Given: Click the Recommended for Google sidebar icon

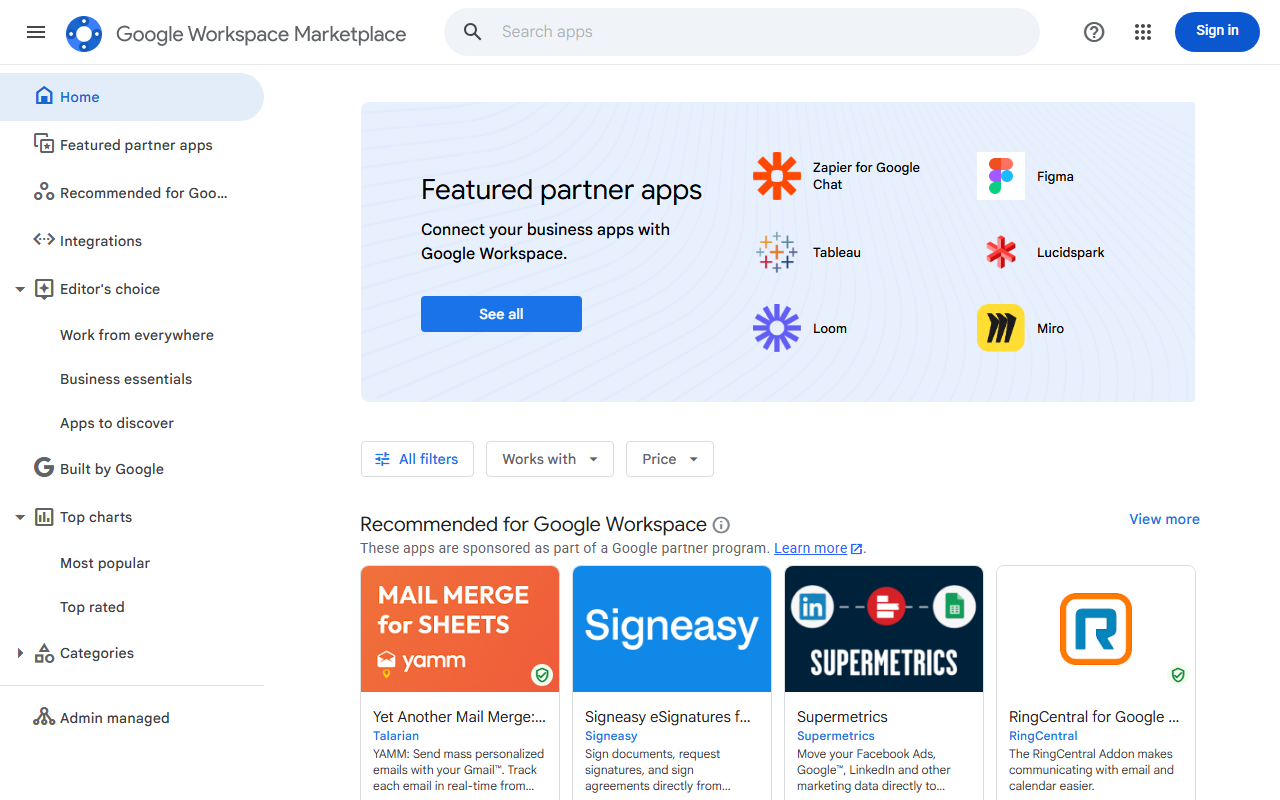Looking at the screenshot, I should 44,192.
